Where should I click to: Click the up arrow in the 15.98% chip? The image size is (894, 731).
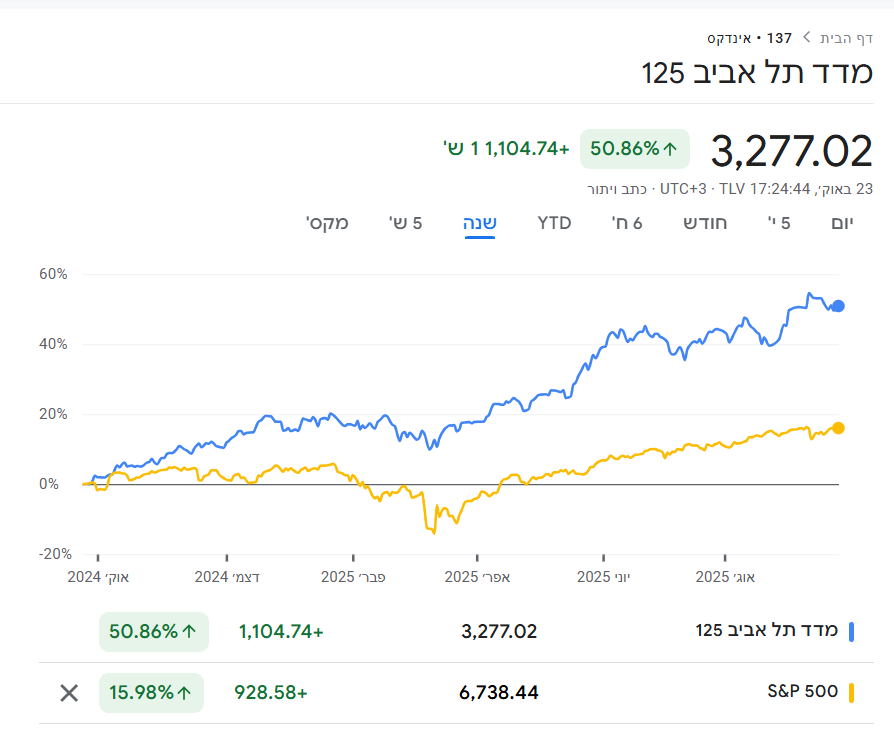pos(184,693)
